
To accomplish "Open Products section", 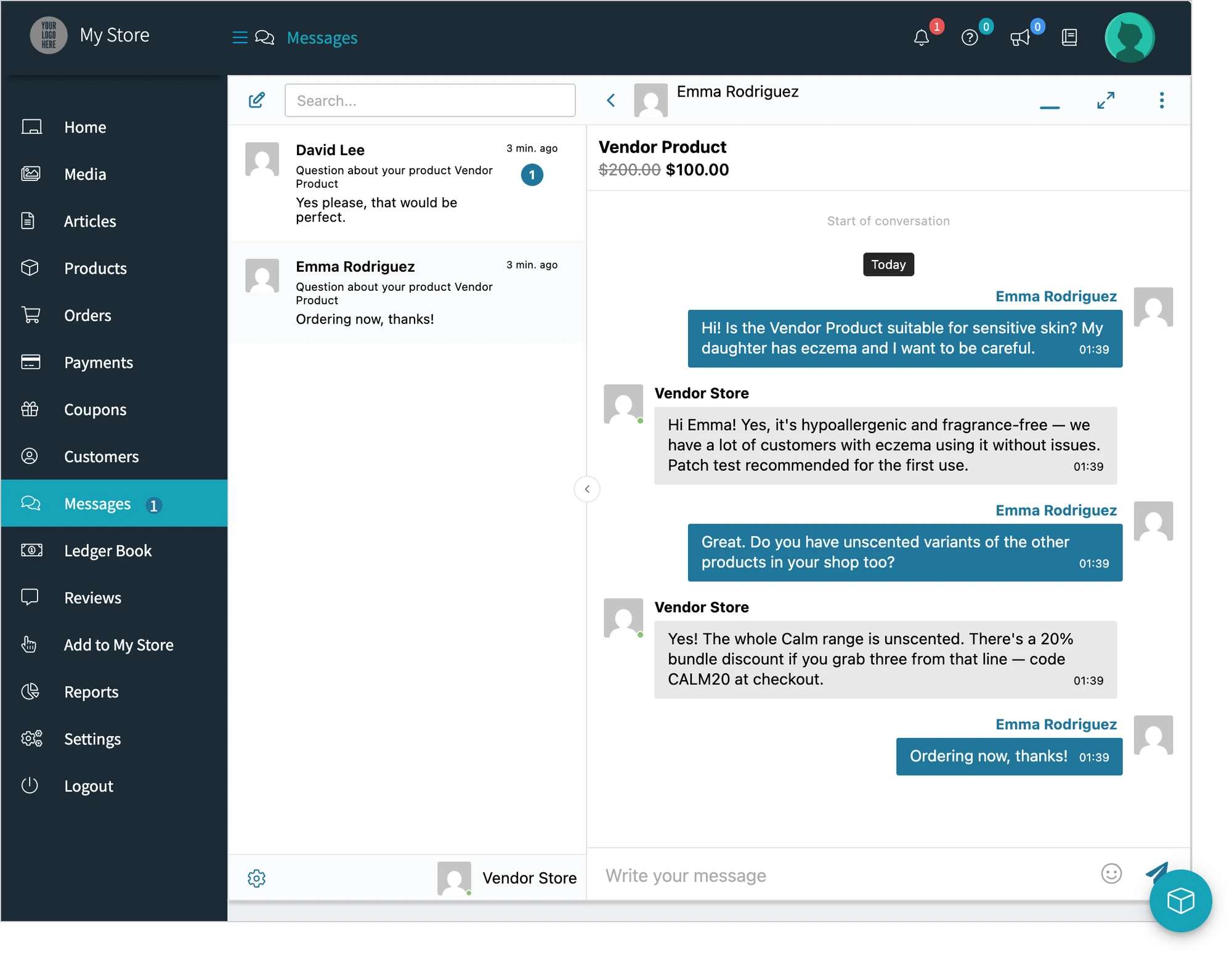I will tap(115, 268).
